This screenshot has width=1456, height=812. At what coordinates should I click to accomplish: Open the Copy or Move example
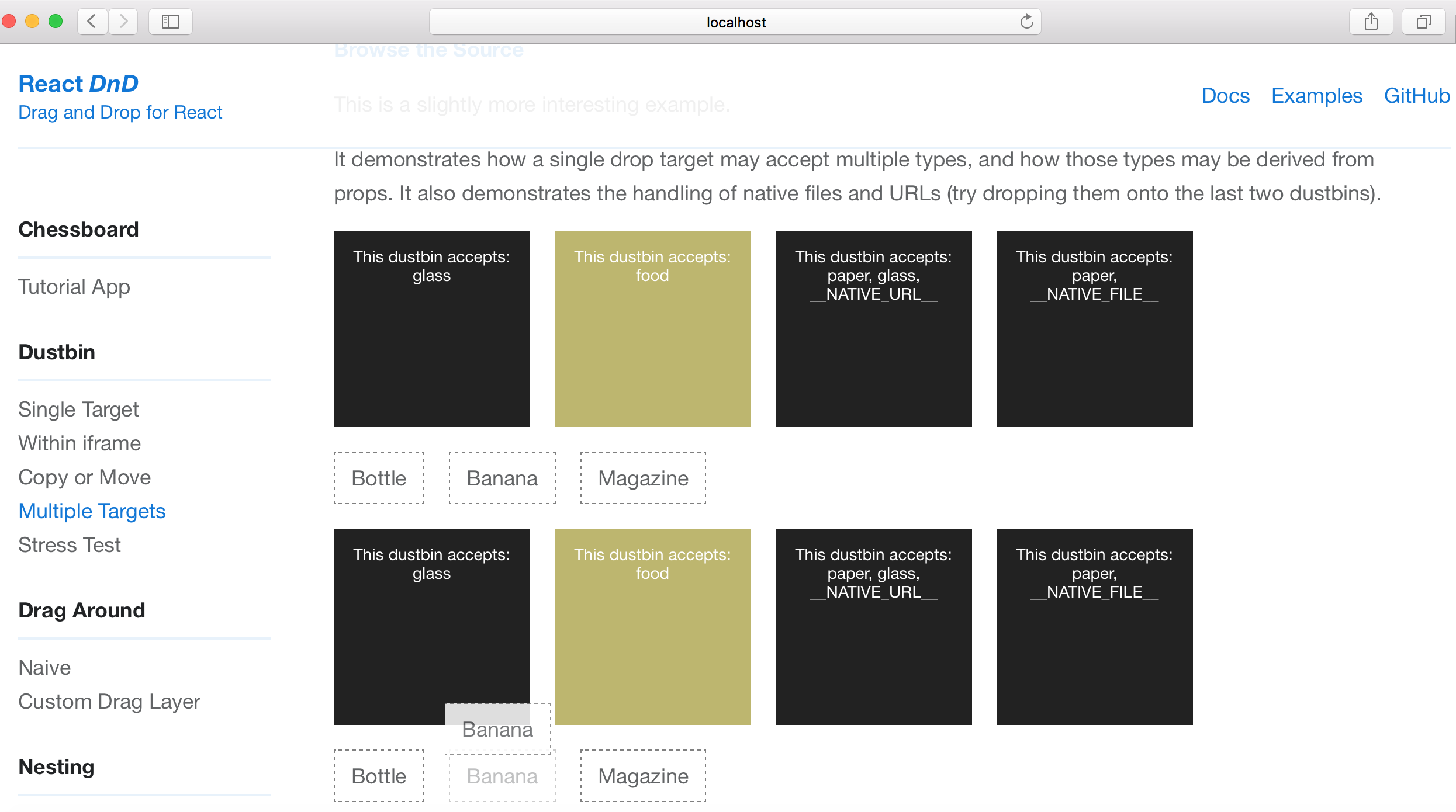coord(84,477)
